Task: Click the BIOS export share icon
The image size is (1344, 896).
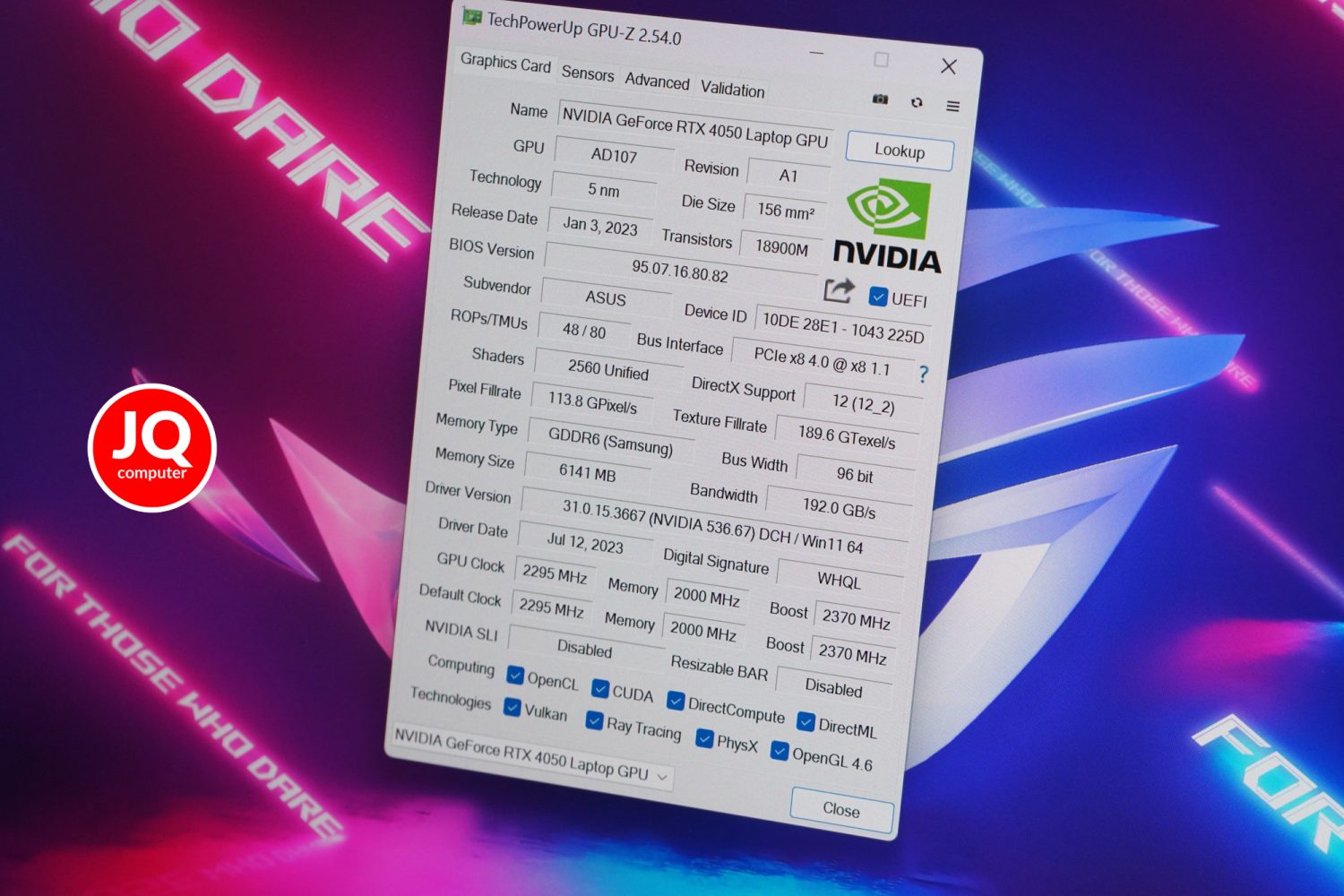Action: [x=839, y=290]
